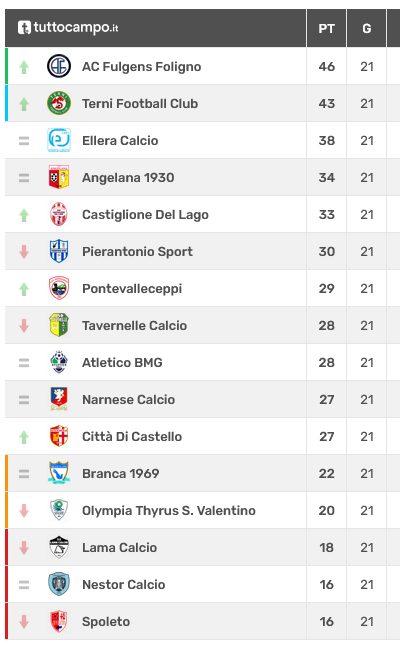This screenshot has width=400, height=656.
Task: Click the Nestor Calcio badge icon
Action: (x=59, y=584)
